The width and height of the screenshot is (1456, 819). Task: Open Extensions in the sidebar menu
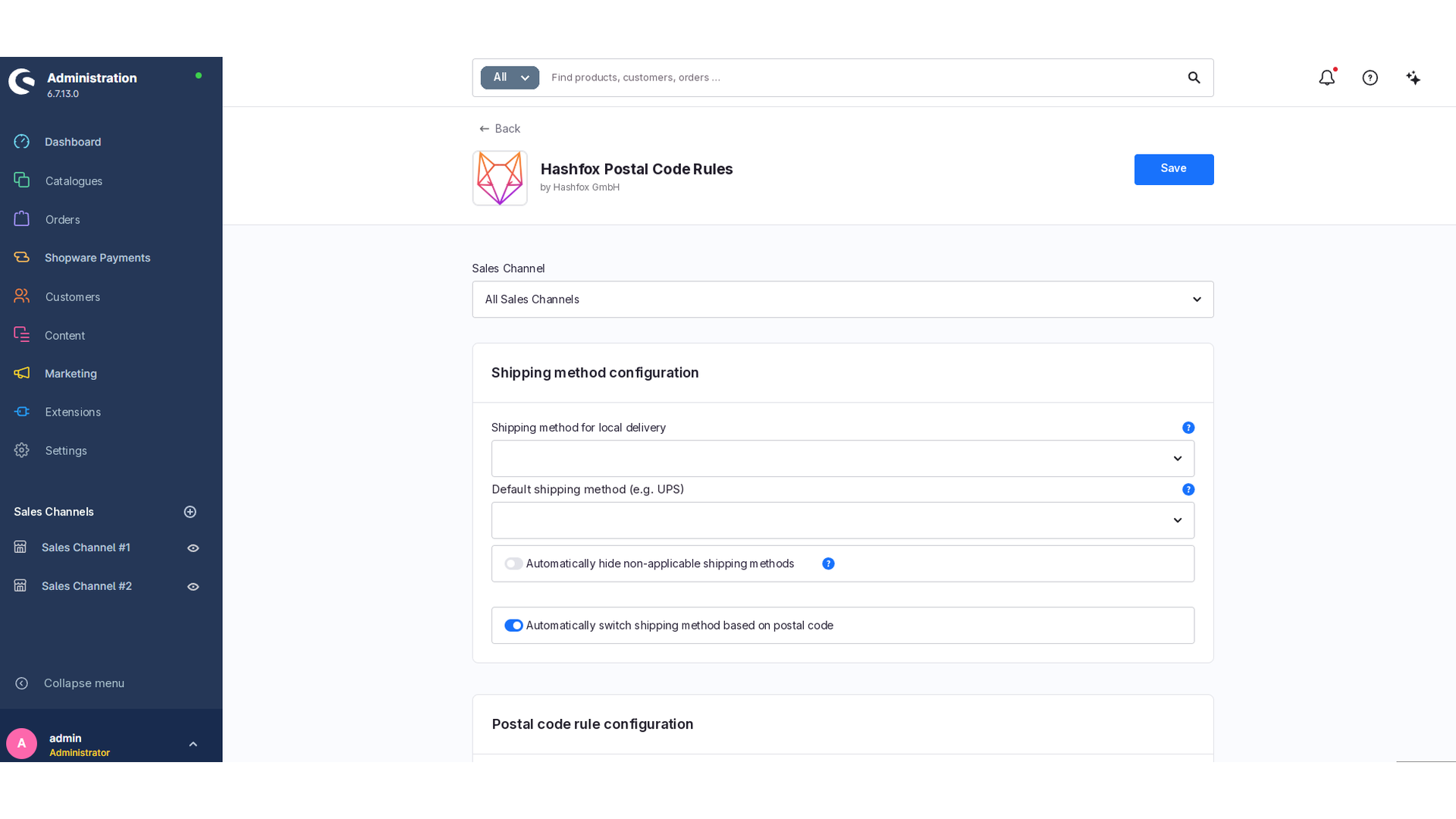(x=72, y=412)
